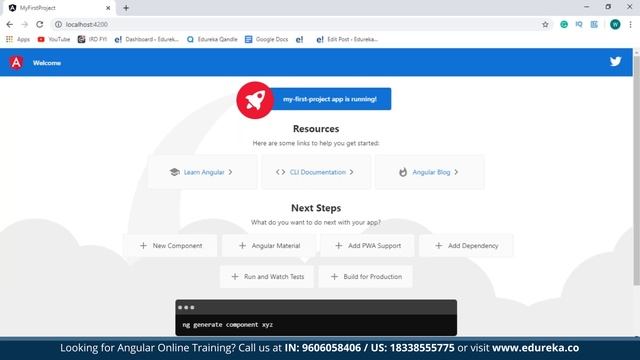
Task: Click the plus icon on Add PWA Support
Action: click(339, 246)
